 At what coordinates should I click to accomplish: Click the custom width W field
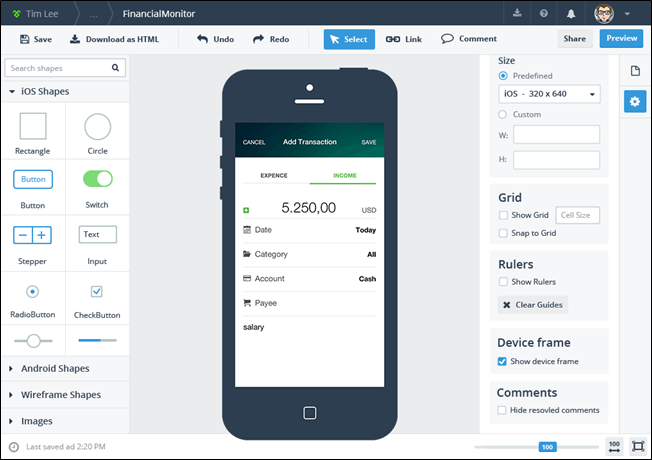click(556, 135)
